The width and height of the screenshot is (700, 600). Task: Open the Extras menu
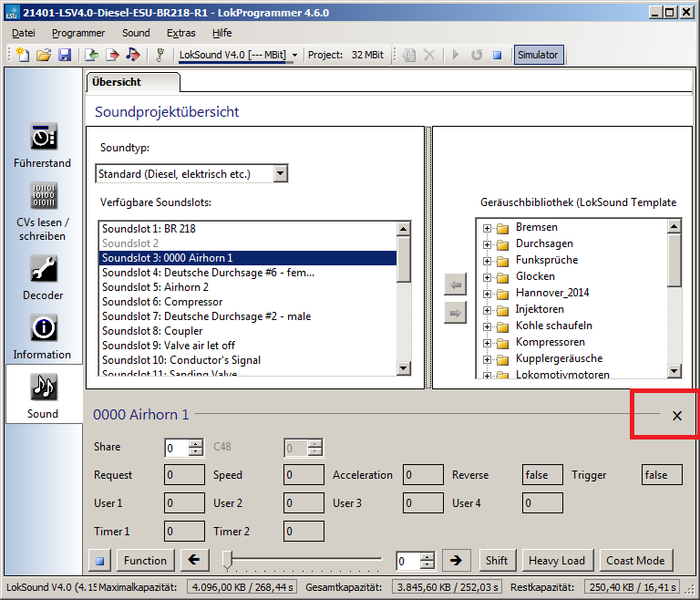(181, 33)
